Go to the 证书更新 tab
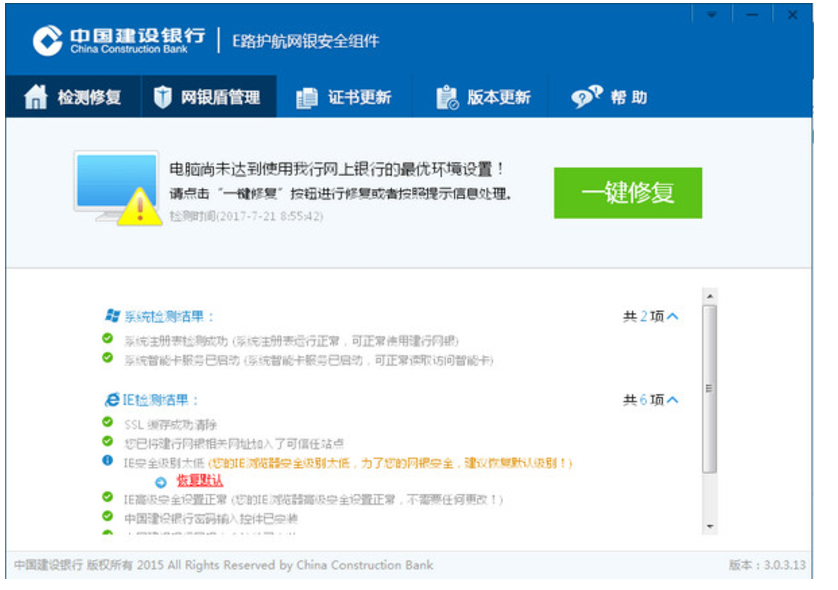The width and height of the screenshot is (838, 590). (x=345, y=97)
